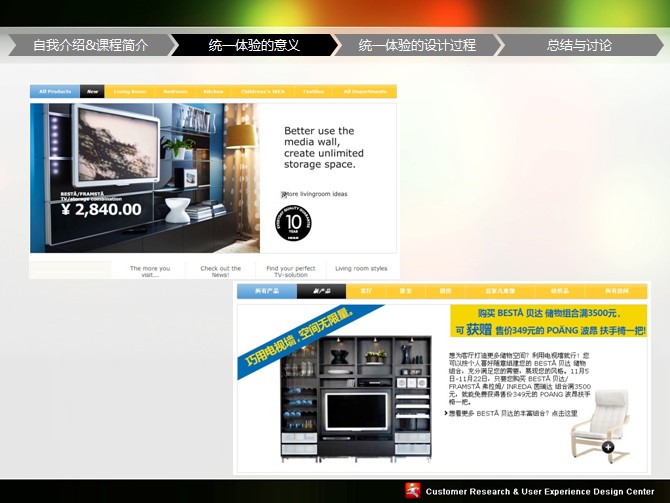Open 厨房 in Chinese IKEA nav

(x=445, y=291)
